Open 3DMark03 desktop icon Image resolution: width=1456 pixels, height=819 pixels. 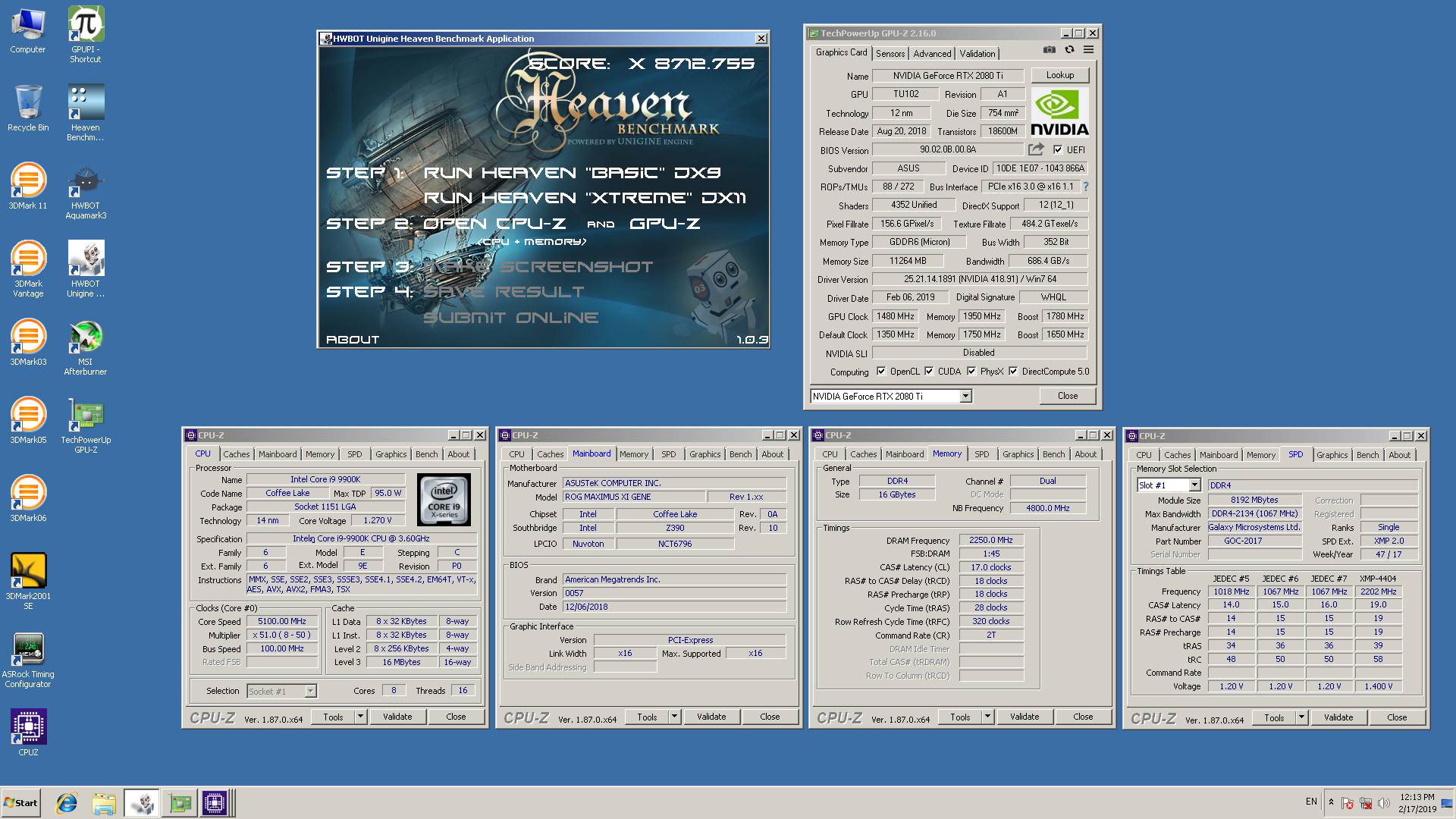[x=28, y=343]
